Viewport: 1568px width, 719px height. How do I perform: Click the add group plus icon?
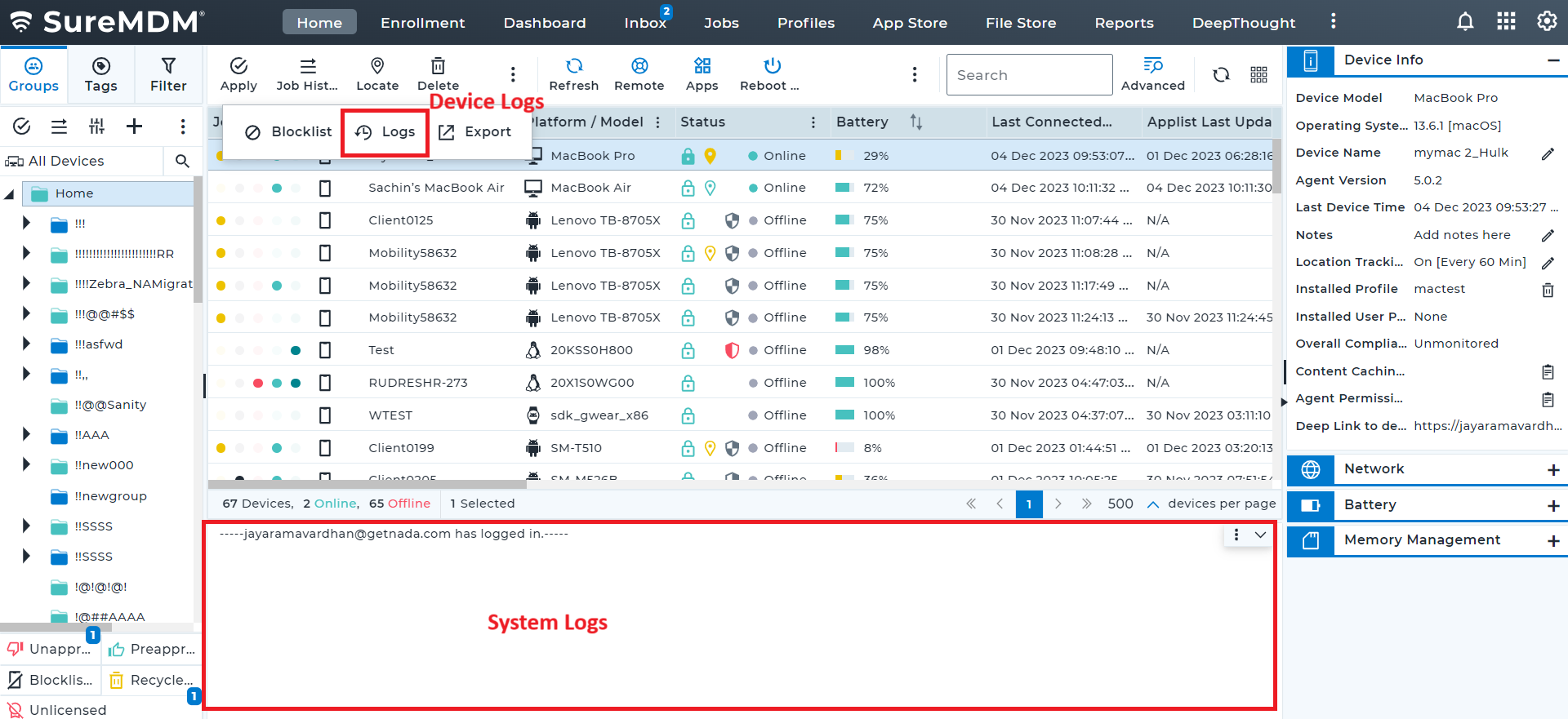coord(135,126)
